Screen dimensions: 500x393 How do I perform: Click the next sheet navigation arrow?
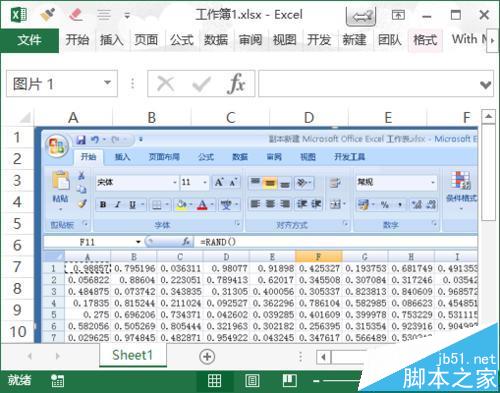click(x=58, y=356)
